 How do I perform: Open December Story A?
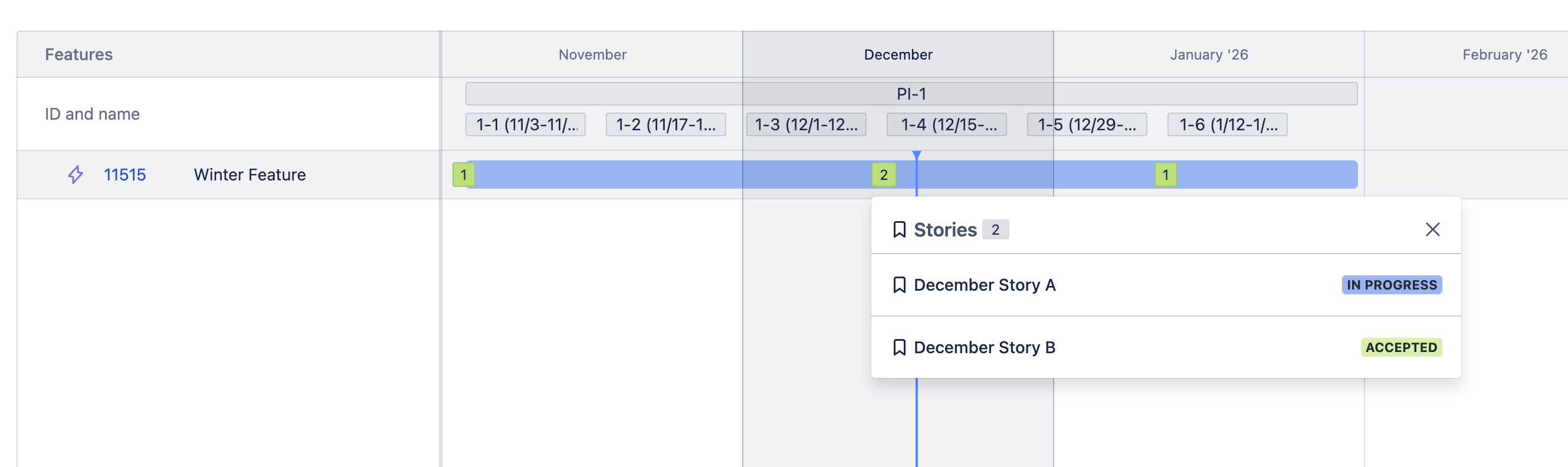(x=984, y=285)
